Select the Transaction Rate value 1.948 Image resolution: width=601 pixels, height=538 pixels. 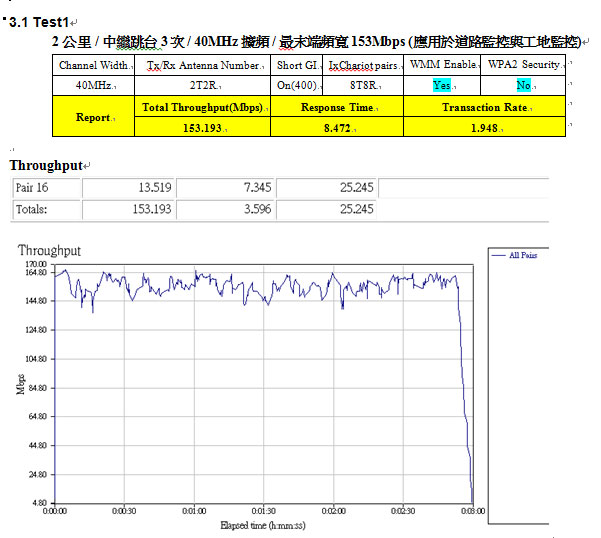[x=484, y=127]
